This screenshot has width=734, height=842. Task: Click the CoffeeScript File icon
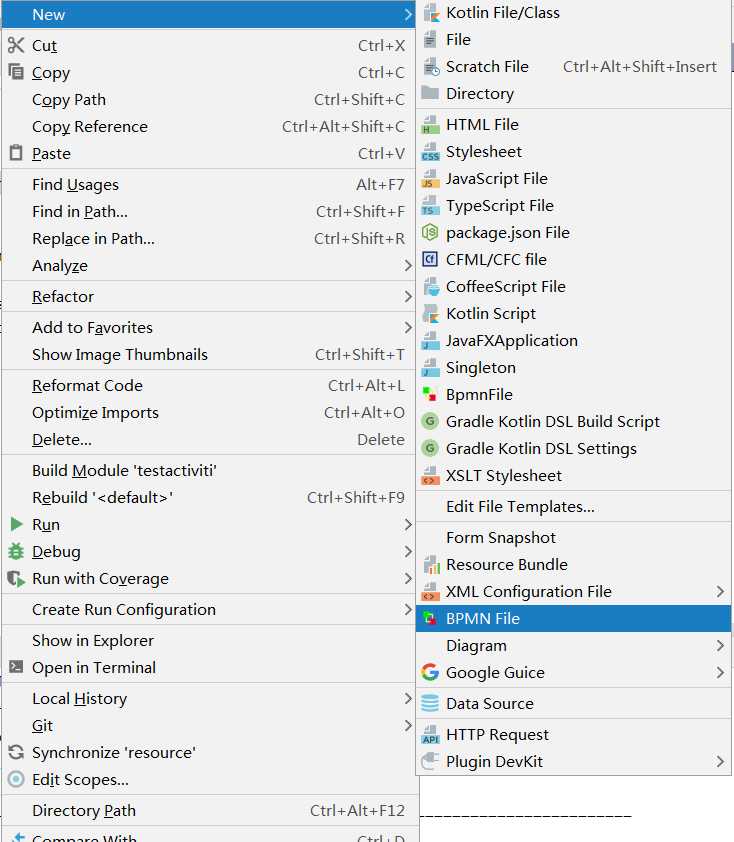pyautogui.click(x=431, y=286)
